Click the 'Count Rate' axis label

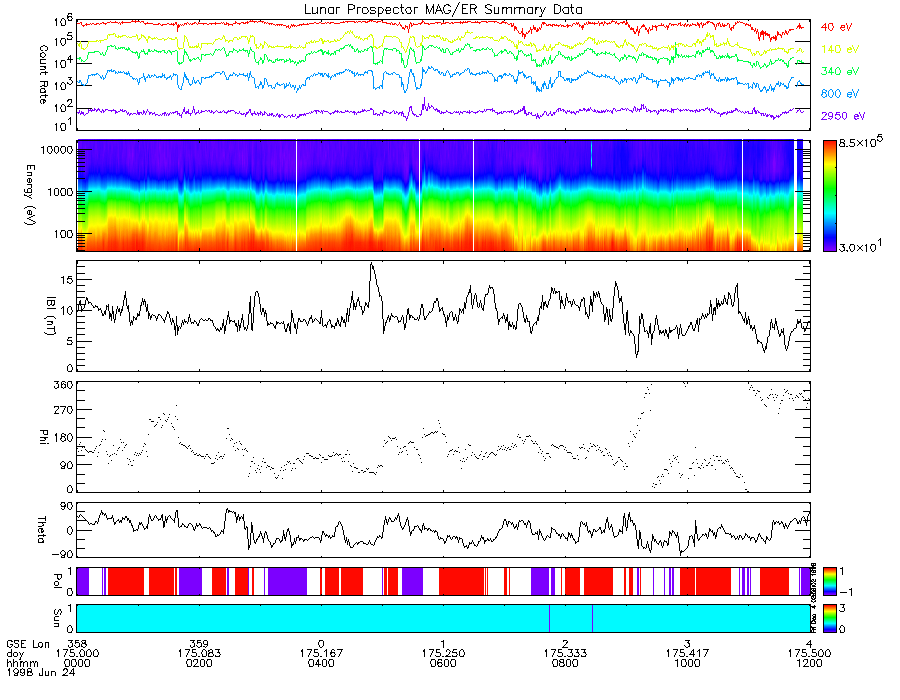pyautogui.click(x=43, y=74)
